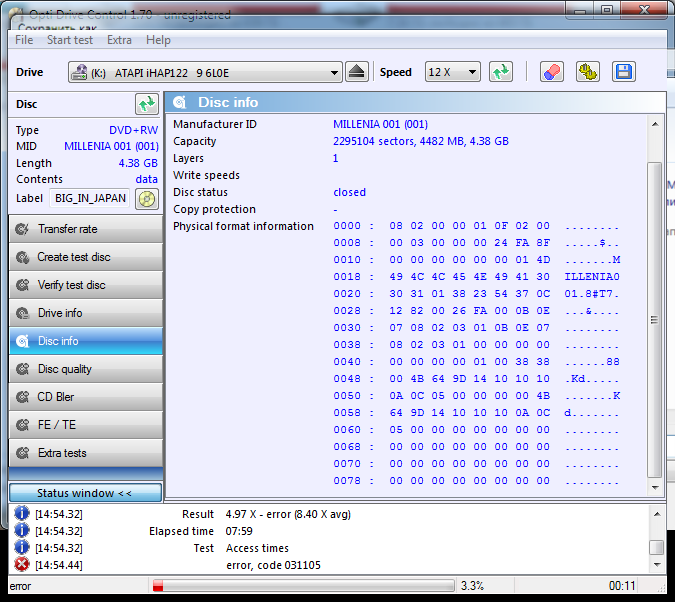This screenshot has height=602, width=675.
Task: Expand the Speed 12 X dropdown
Action: [453, 73]
